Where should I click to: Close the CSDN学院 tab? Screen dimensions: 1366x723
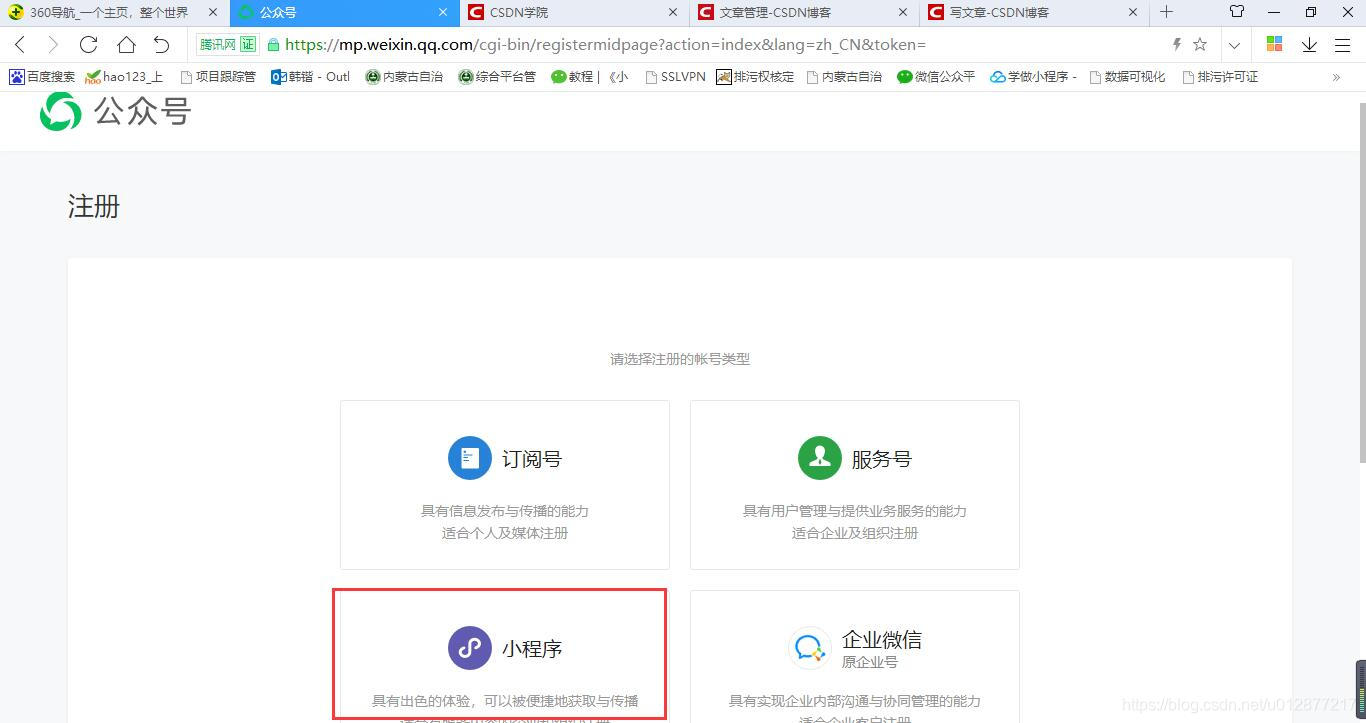coord(673,13)
